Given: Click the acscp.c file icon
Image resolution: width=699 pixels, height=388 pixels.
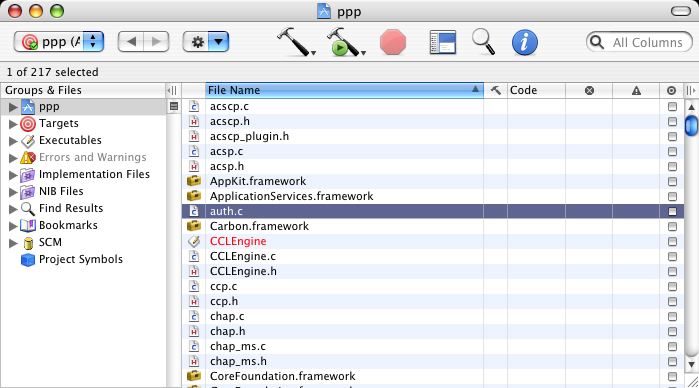Looking at the screenshot, I should (x=194, y=106).
